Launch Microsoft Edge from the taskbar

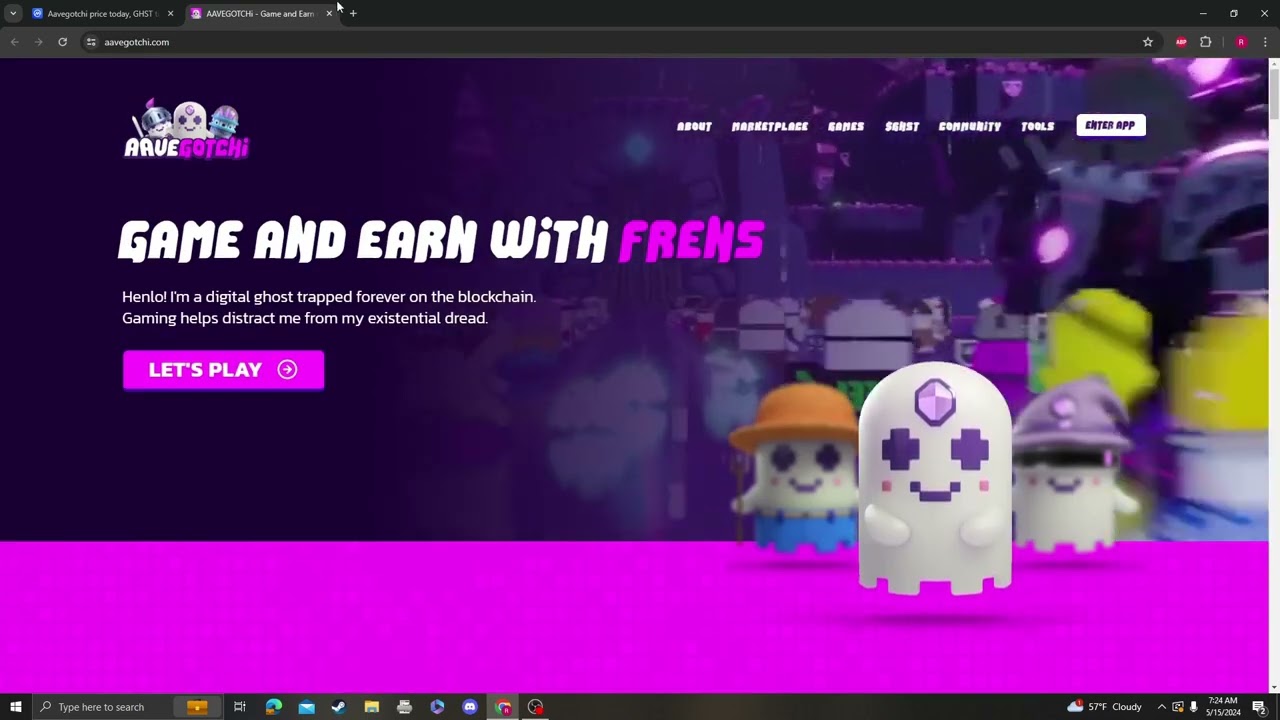[273, 707]
